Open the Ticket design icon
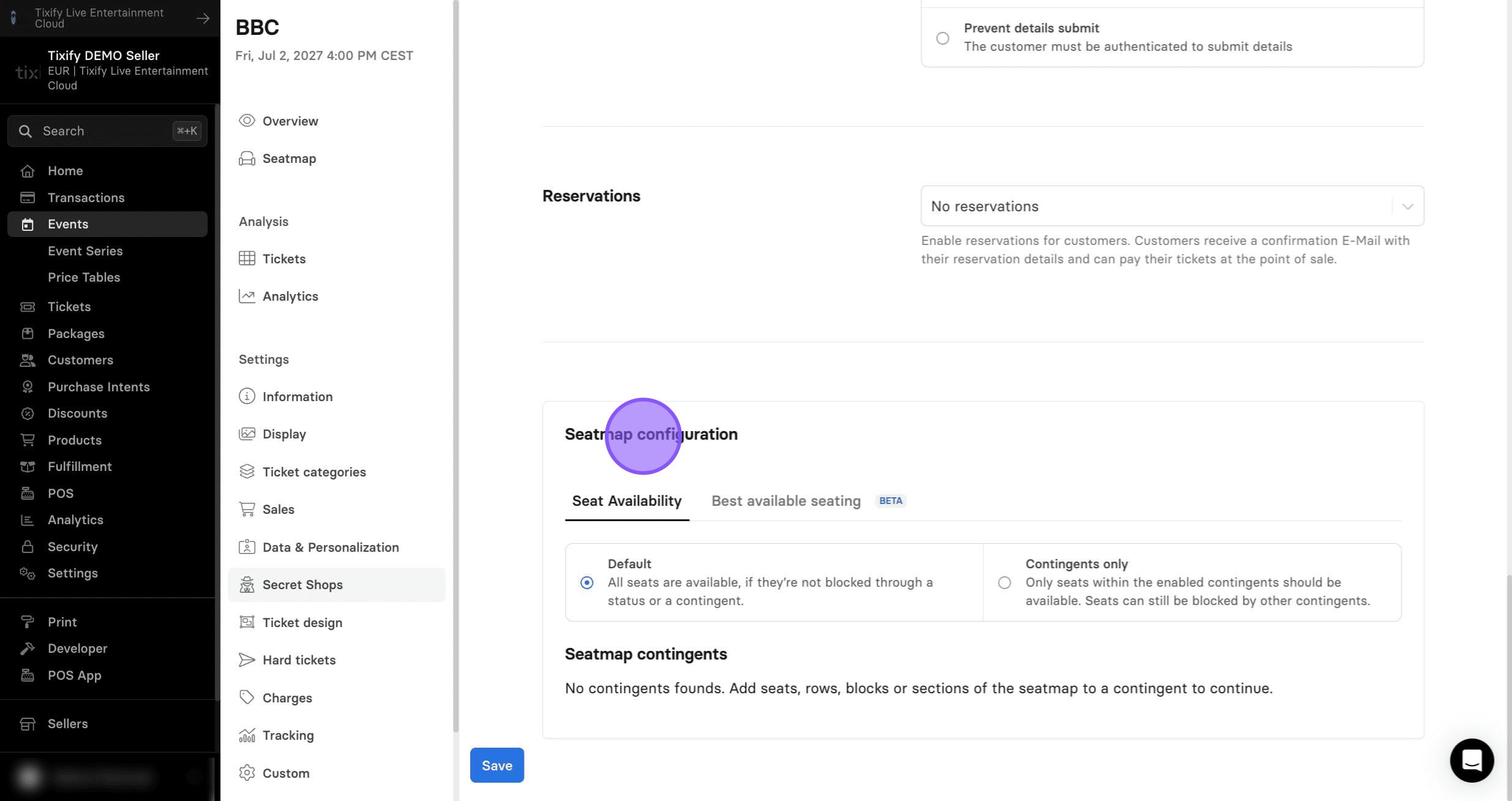The height and width of the screenshot is (801, 1512). pos(247,622)
